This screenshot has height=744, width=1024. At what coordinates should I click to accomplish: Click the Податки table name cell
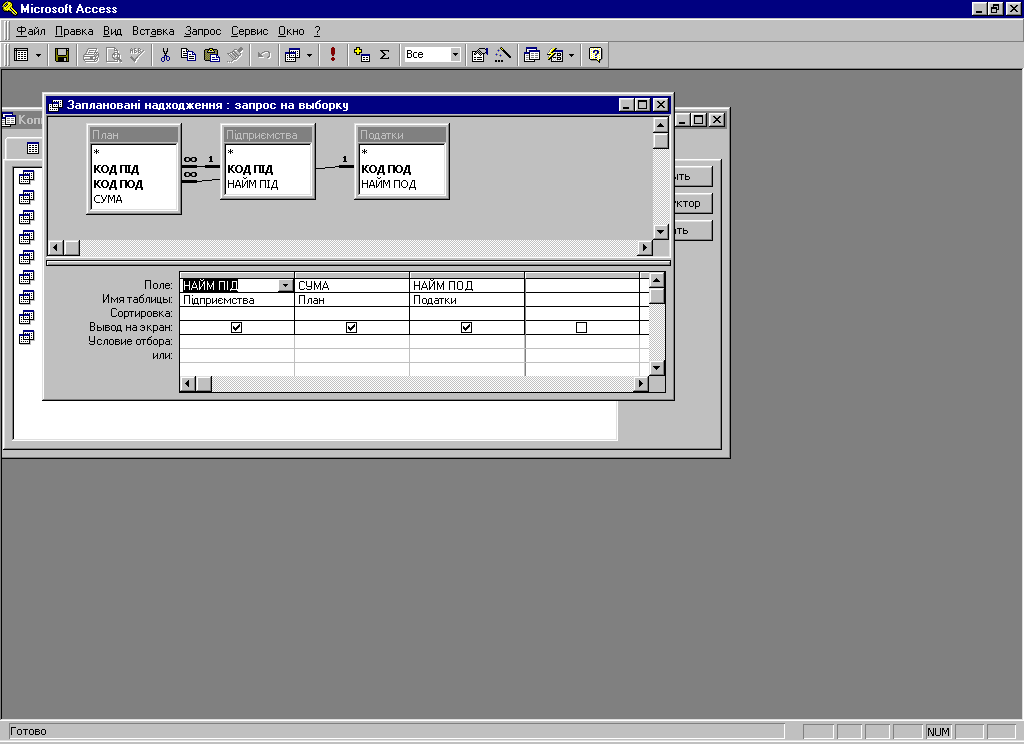(x=467, y=300)
